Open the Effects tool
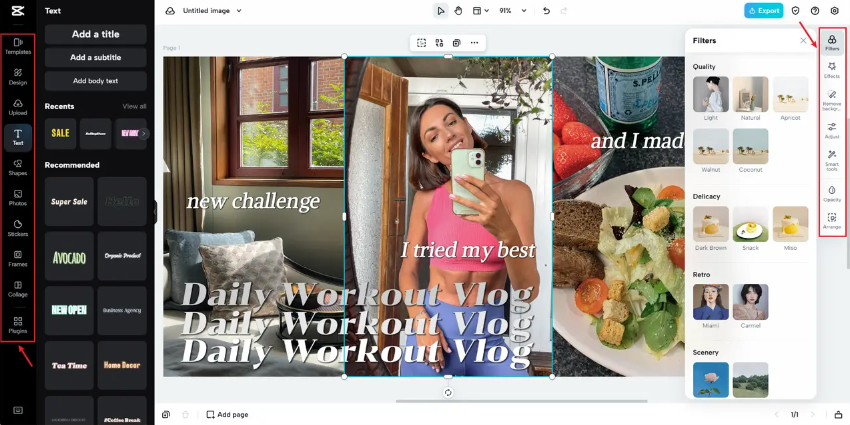This screenshot has height=425, width=850. (832, 70)
